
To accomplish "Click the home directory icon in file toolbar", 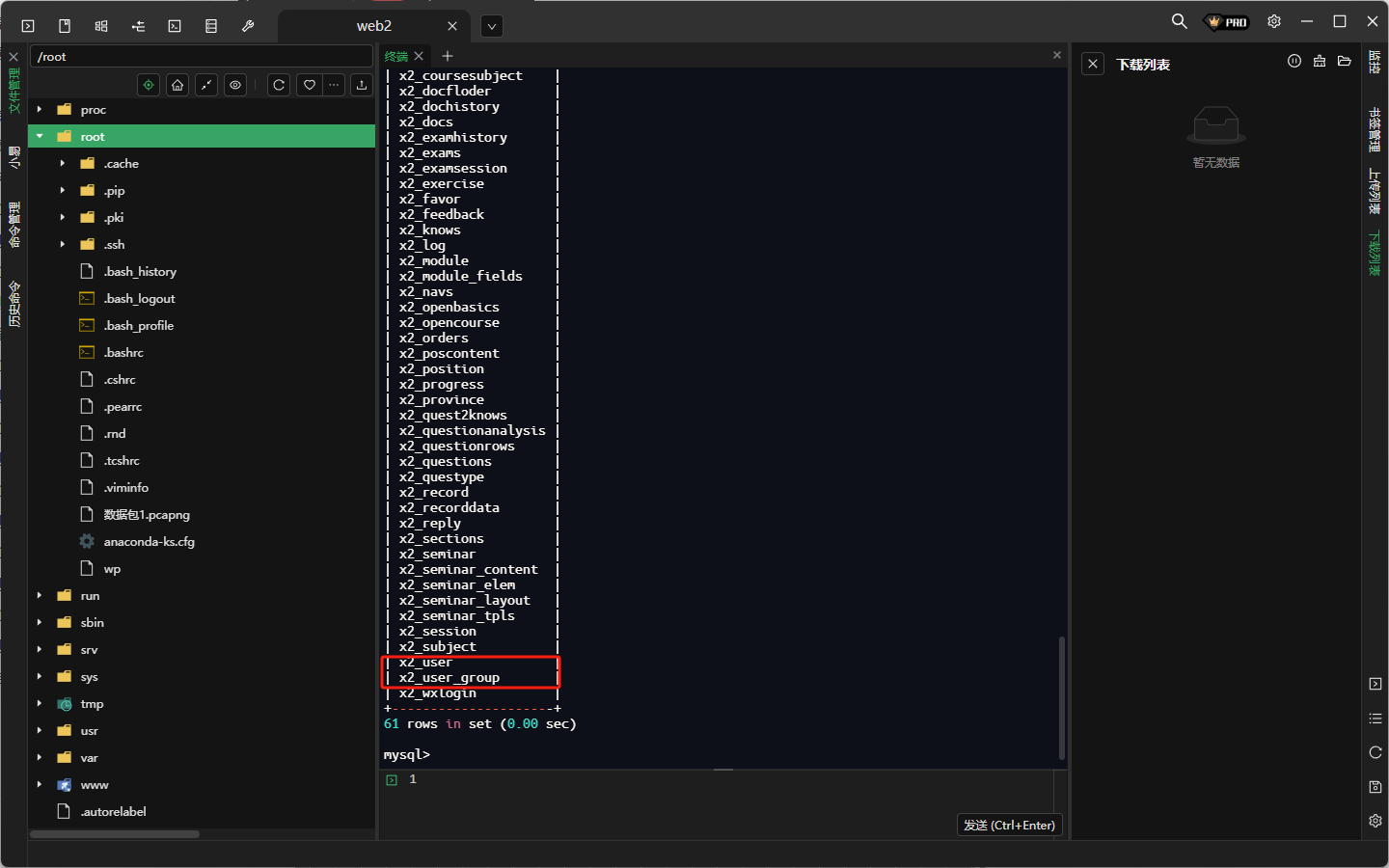I will click(177, 85).
